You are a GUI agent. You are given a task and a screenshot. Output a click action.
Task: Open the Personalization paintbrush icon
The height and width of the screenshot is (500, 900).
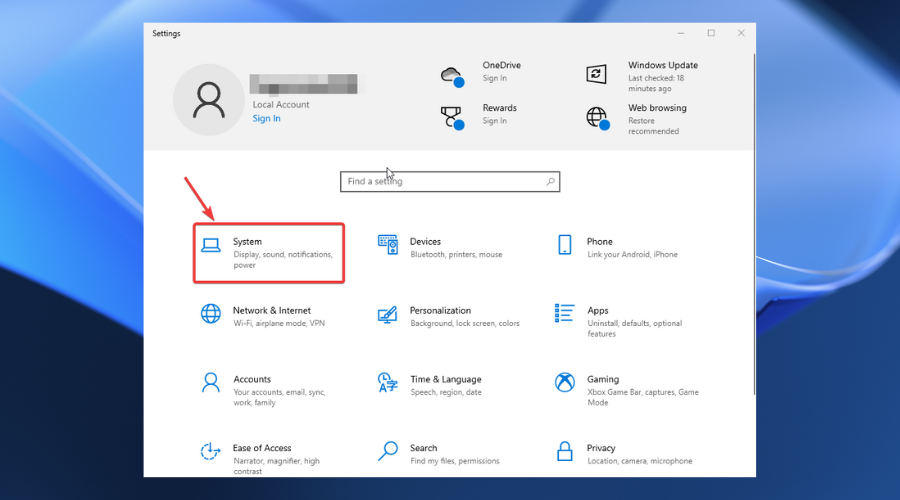(x=387, y=315)
